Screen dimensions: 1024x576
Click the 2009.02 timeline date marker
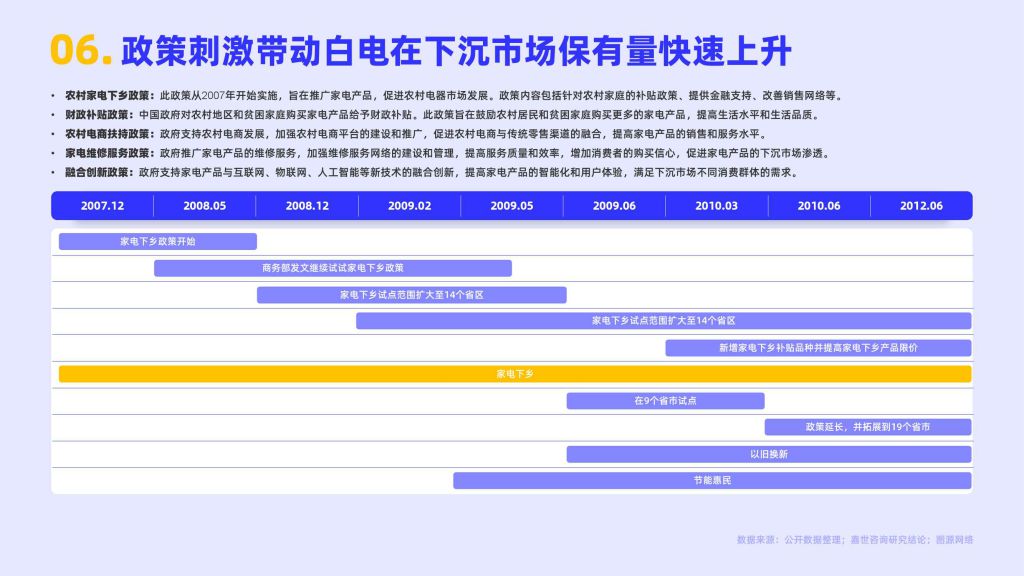point(409,206)
